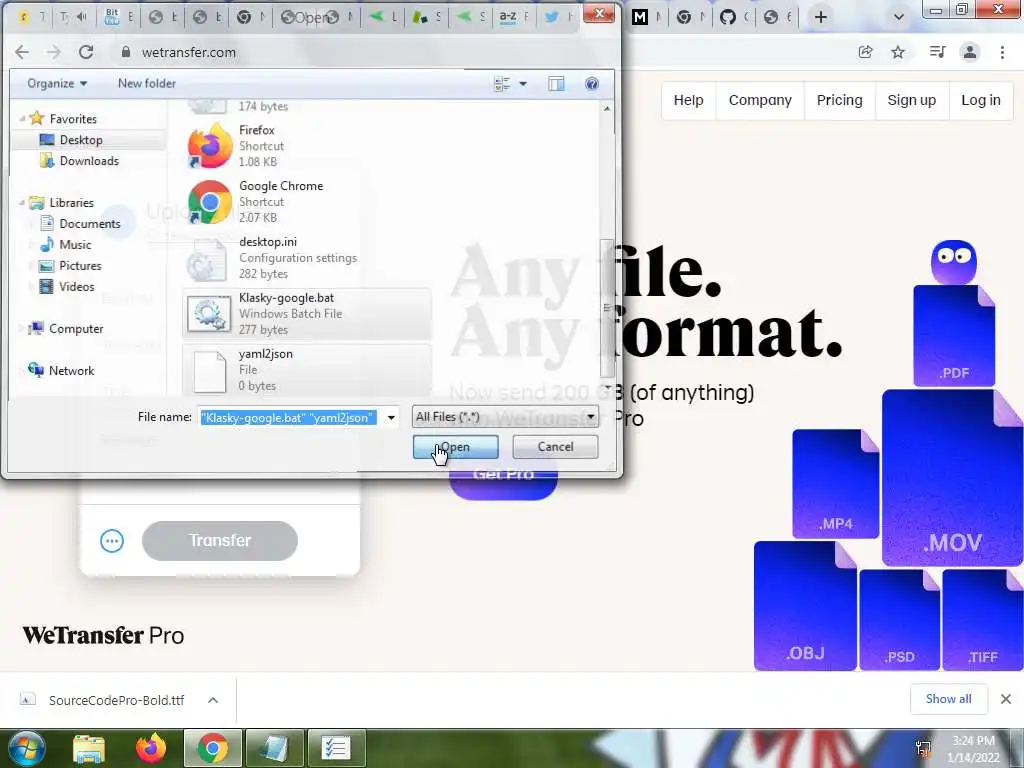The height and width of the screenshot is (768, 1024).
Task: Collapse the Libraries tree node
Action: point(22,202)
